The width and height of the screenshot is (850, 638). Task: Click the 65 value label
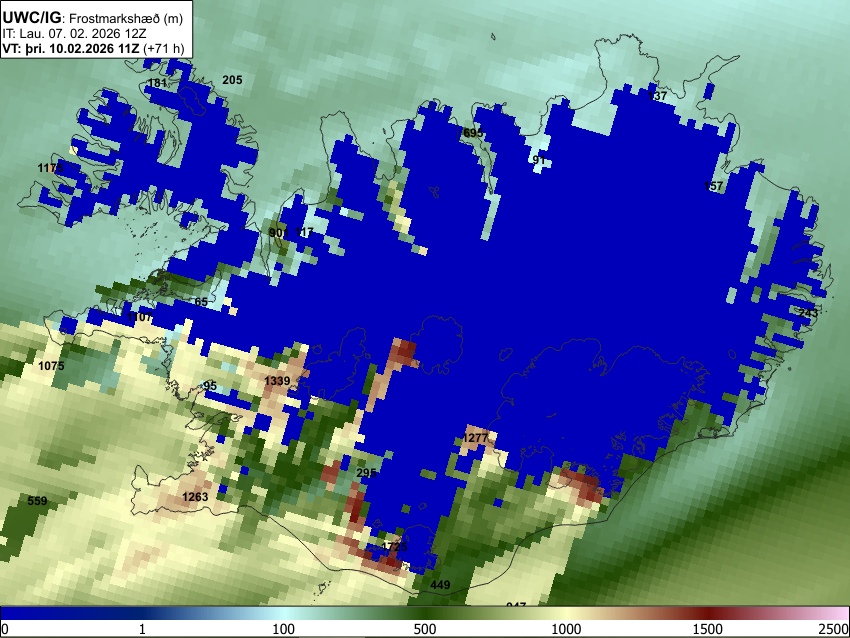point(201,302)
